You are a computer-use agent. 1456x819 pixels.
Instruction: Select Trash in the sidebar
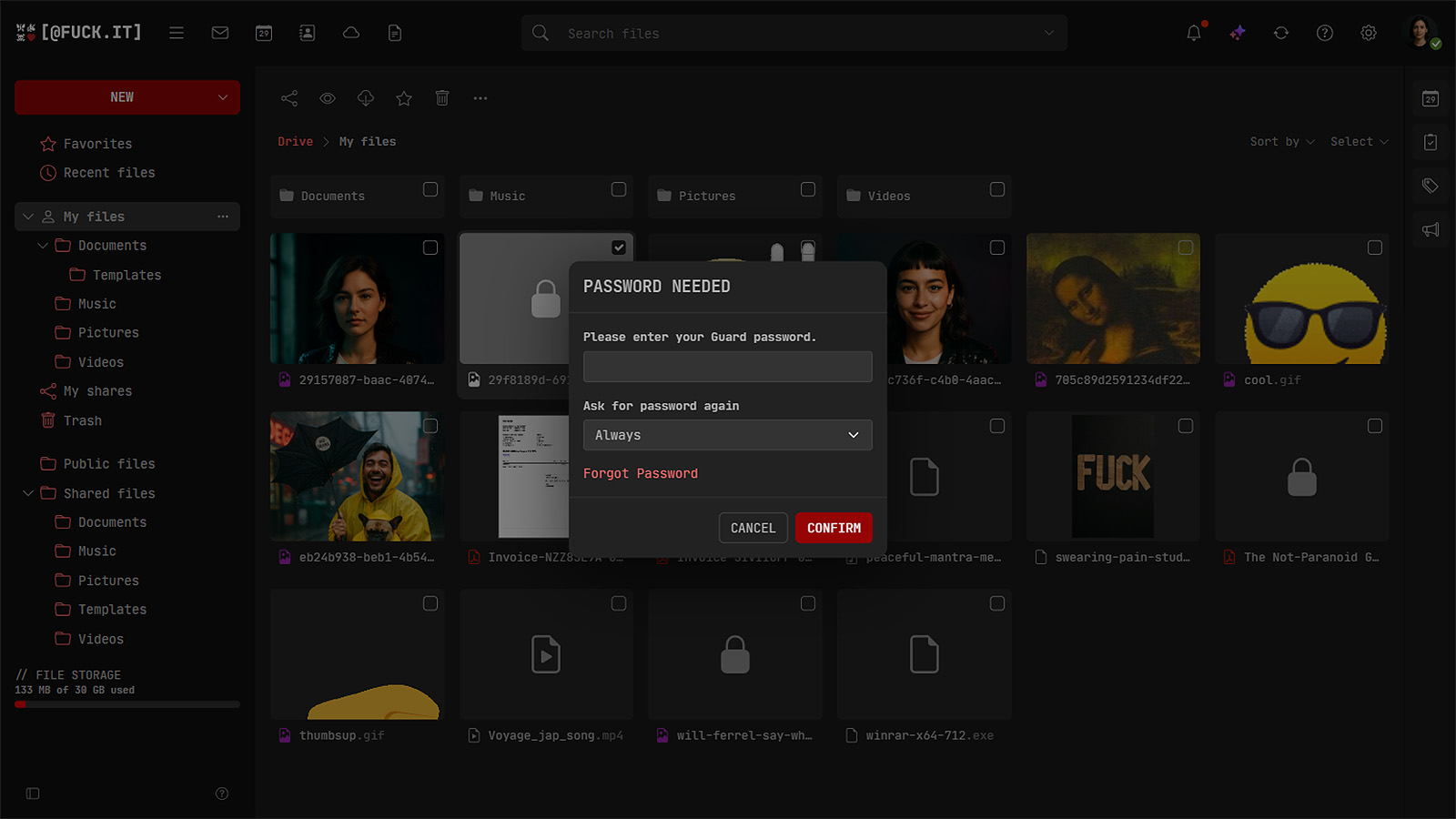click(83, 420)
